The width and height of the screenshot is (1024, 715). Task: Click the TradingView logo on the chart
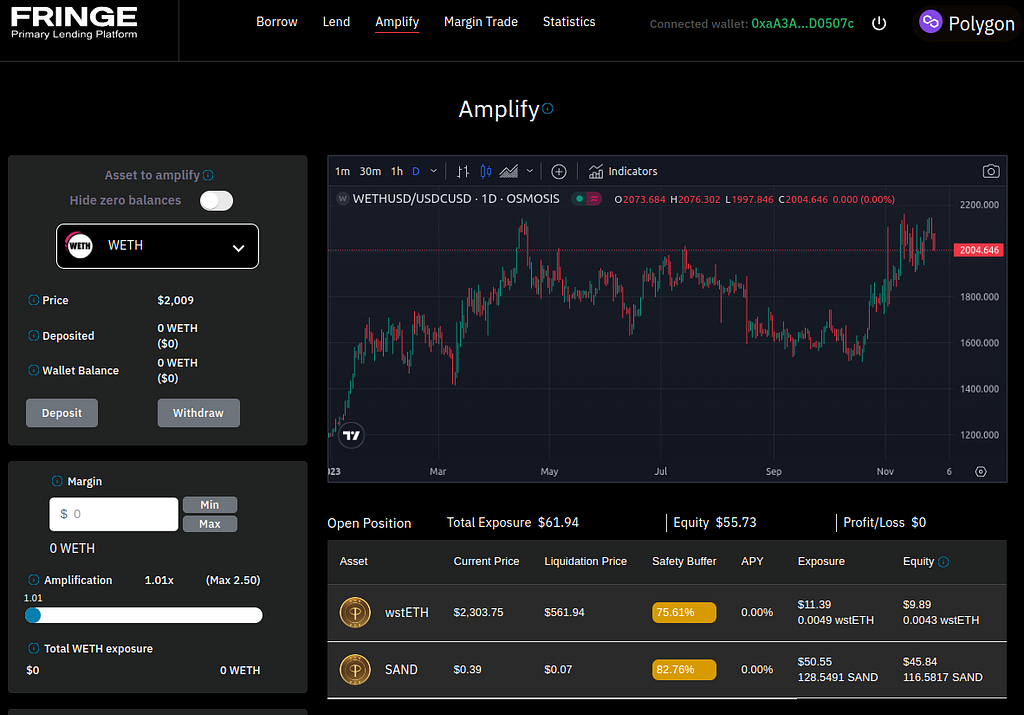pyautogui.click(x=351, y=435)
